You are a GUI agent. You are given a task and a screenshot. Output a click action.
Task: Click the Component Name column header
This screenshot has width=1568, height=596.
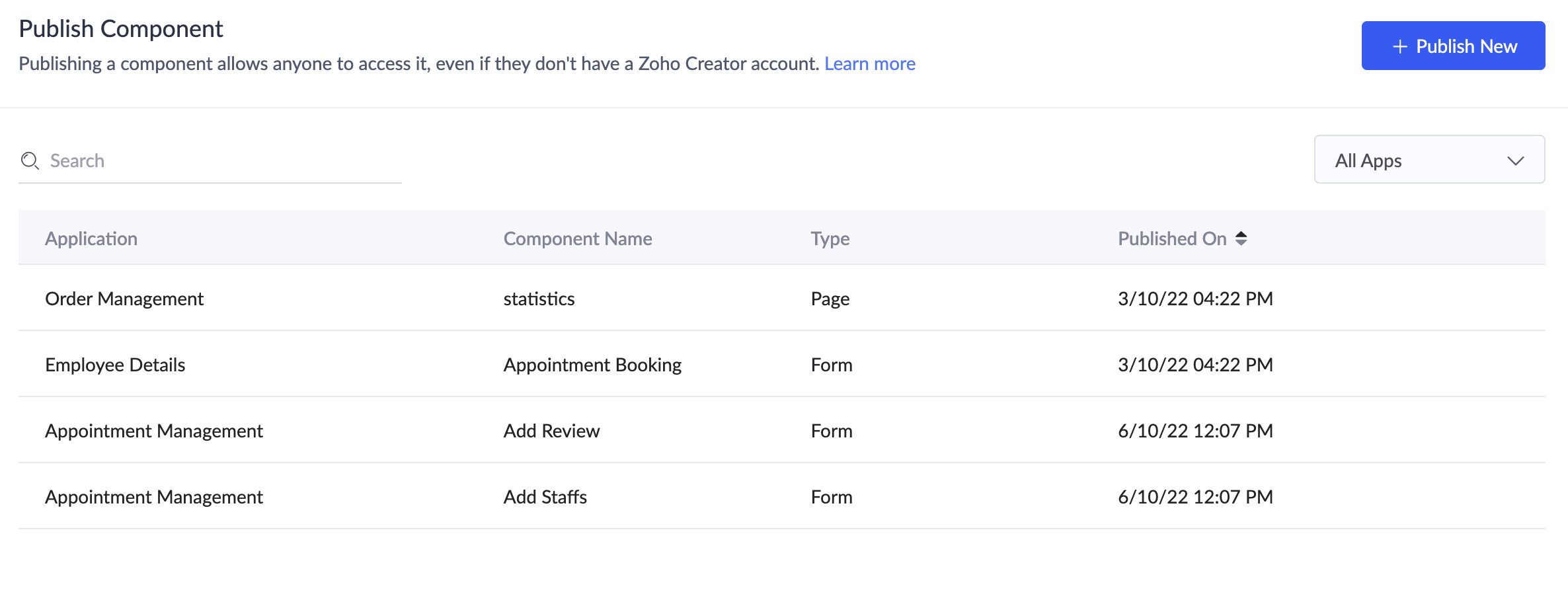pos(577,239)
